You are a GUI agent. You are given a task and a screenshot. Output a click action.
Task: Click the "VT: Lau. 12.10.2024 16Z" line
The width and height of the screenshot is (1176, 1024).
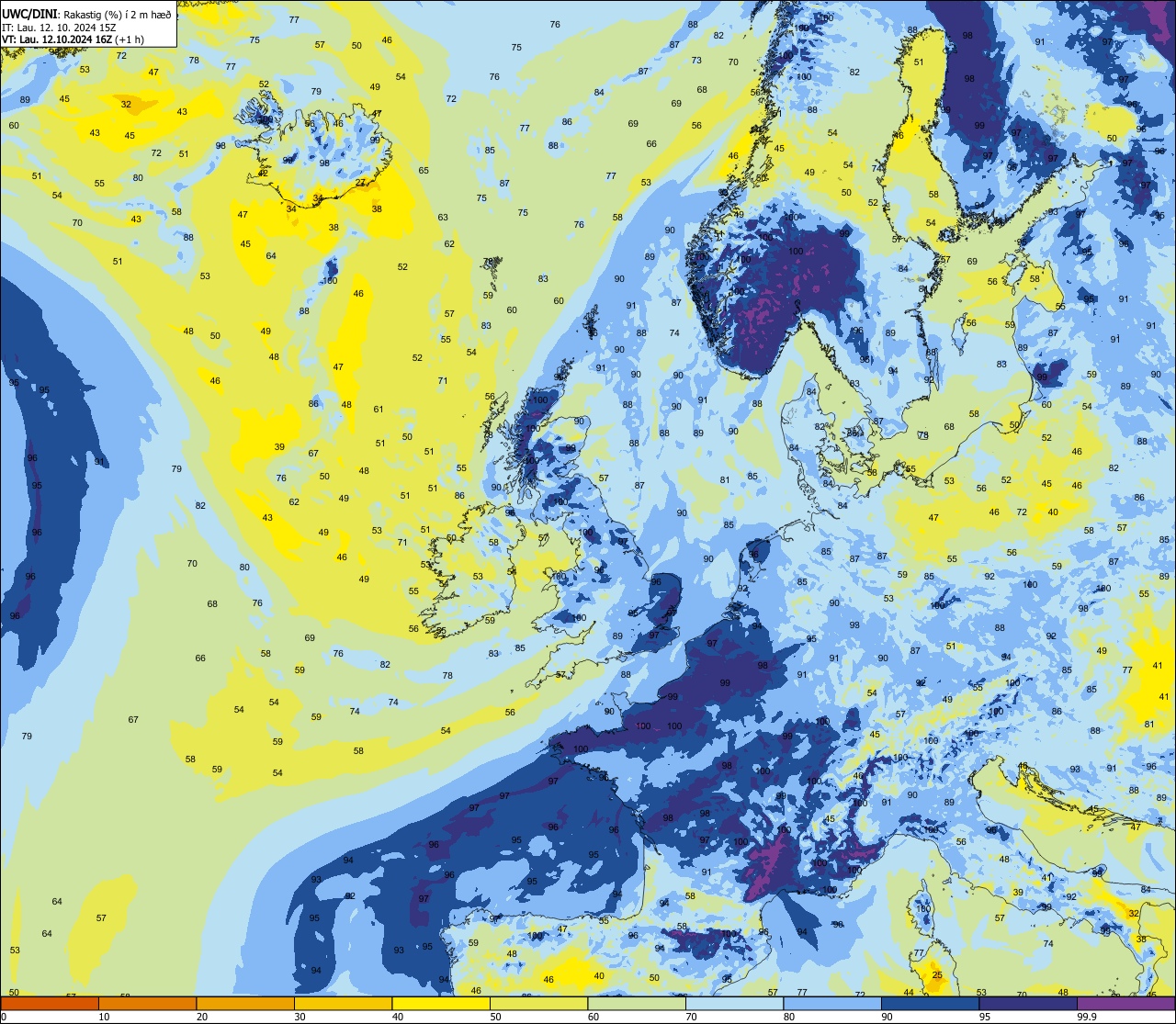coord(57,39)
